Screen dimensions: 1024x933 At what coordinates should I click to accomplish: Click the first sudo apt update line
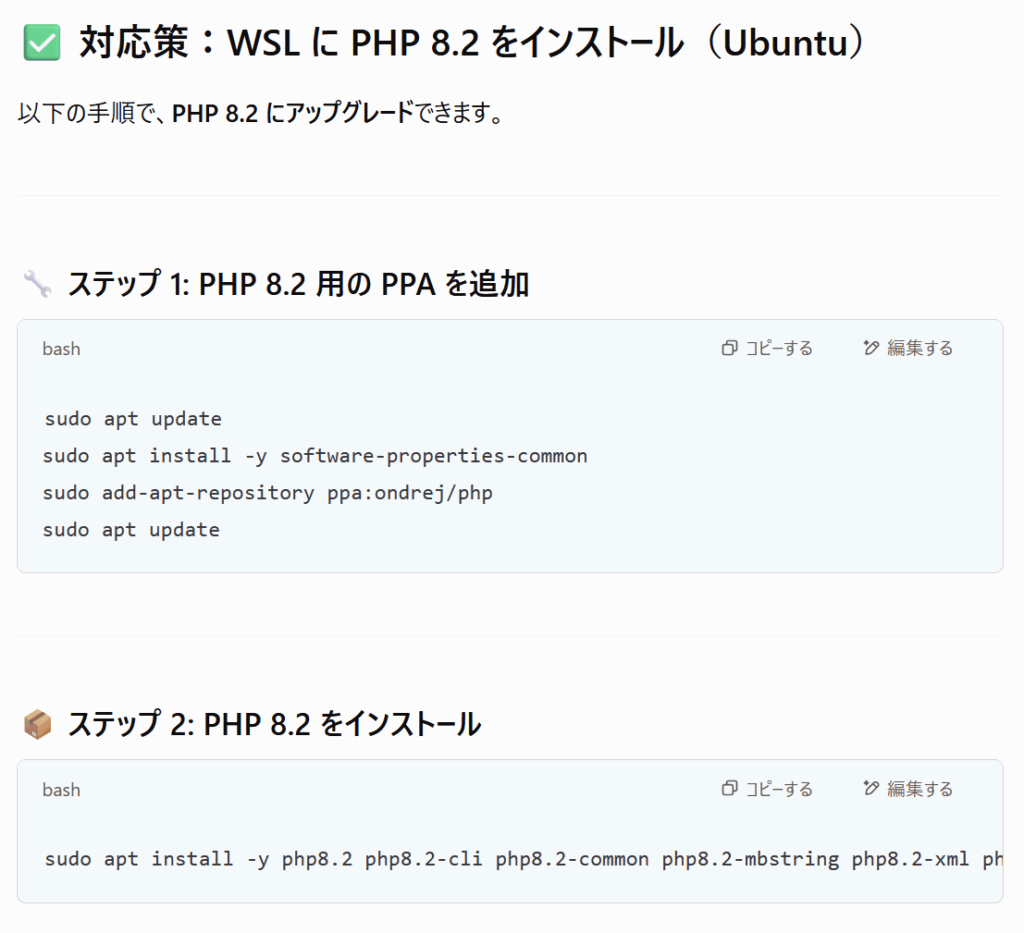coord(133,419)
